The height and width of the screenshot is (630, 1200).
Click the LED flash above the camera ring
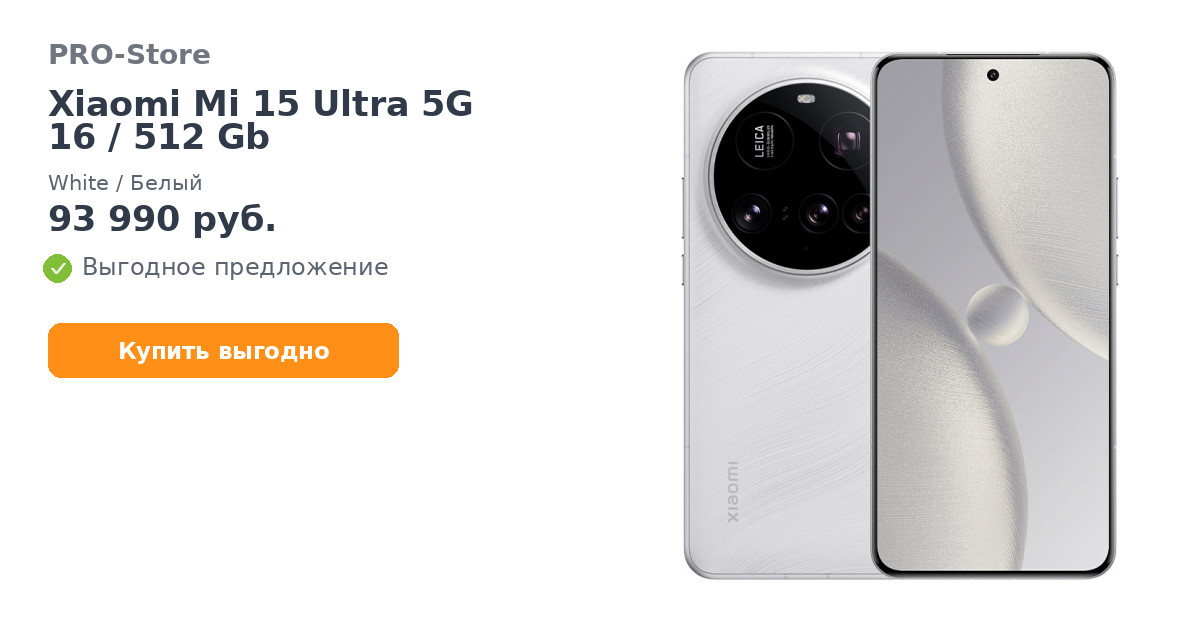pos(806,98)
